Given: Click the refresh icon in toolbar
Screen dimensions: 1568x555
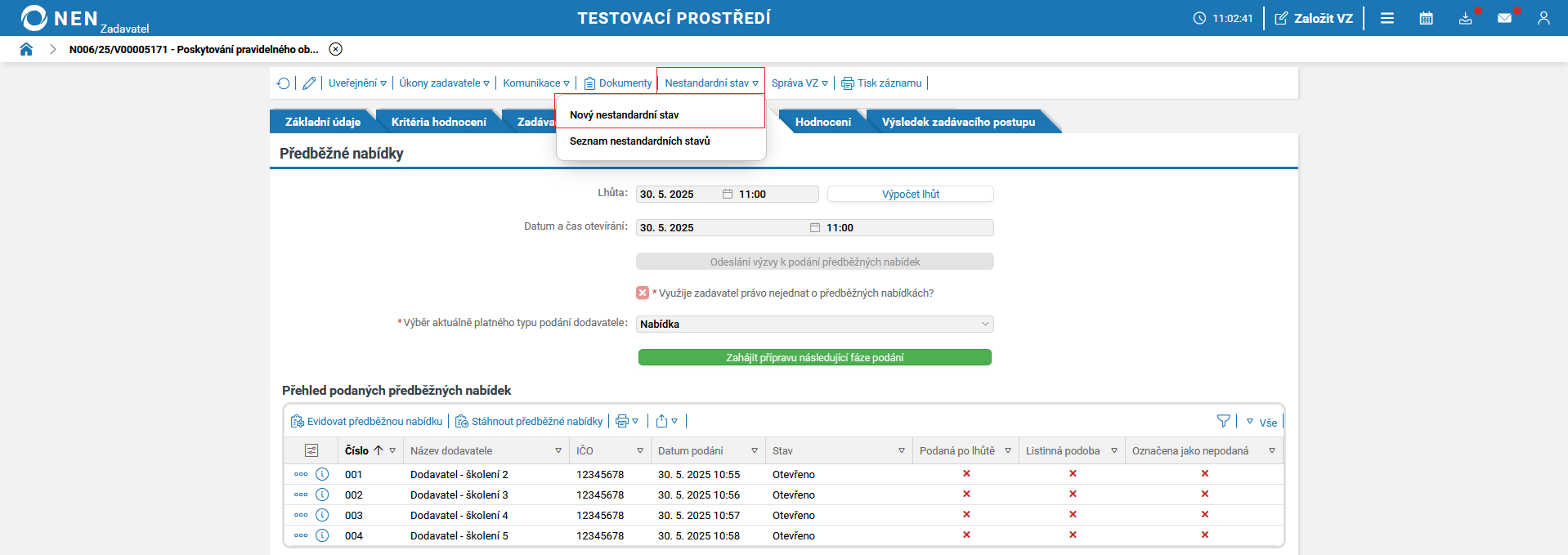Looking at the screenshot, I should pyautogui.click(x=283, y=83).
